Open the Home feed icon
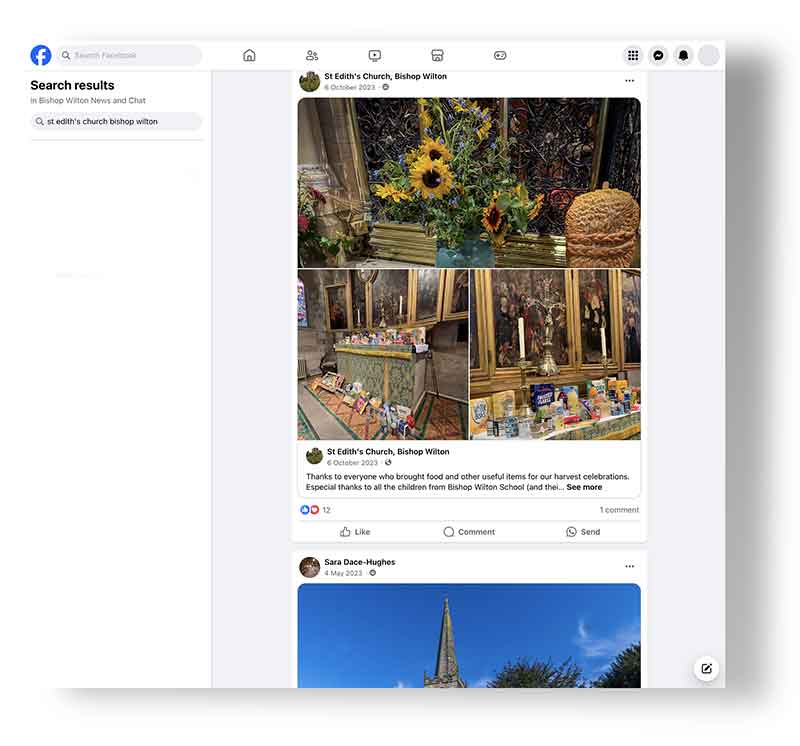The image size is (800, 746). (x=249, y=56)
